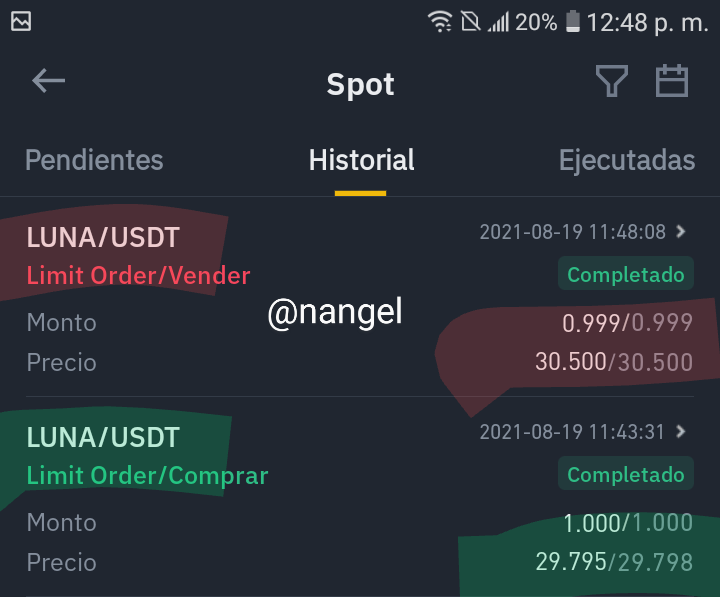
Task: Expand the 11:48:08 sell order details chevron
Action: tap(681, 231)
